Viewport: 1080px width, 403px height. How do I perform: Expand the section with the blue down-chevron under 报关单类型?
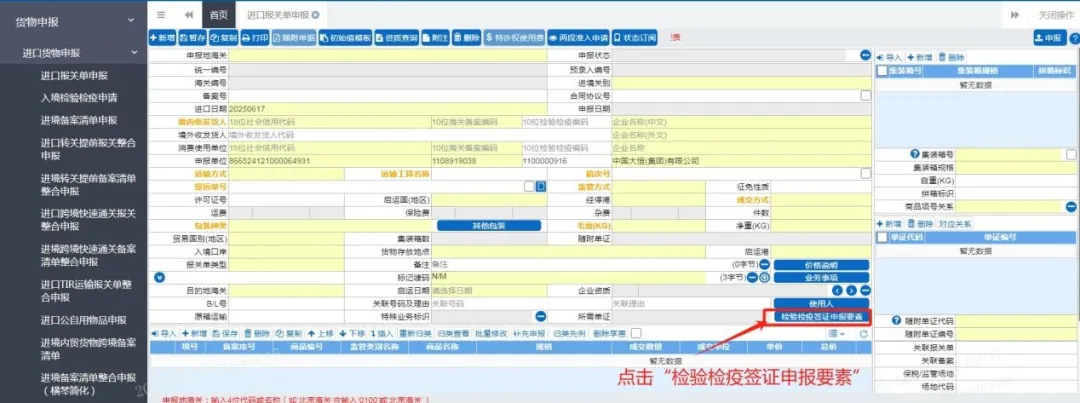[159, 277]
